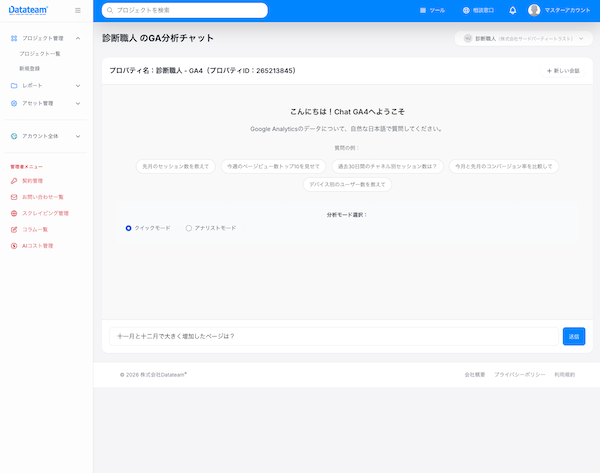
Task: Click the 診断職人 のGA分析チャット page title
Action: coord(158,38)
